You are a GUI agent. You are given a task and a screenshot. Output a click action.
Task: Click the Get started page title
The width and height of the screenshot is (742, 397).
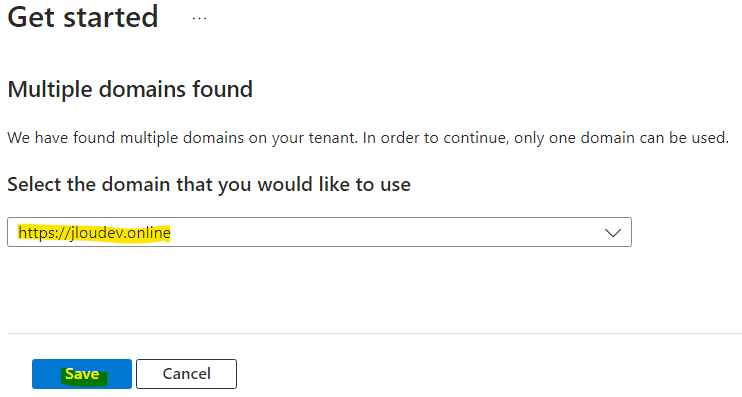pos(83,17)
